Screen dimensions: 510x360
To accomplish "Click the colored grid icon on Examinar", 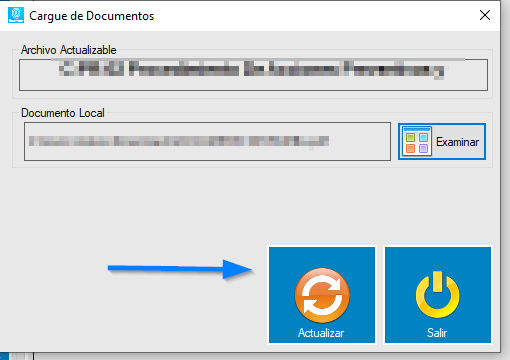I will click(x=417, y=142).
